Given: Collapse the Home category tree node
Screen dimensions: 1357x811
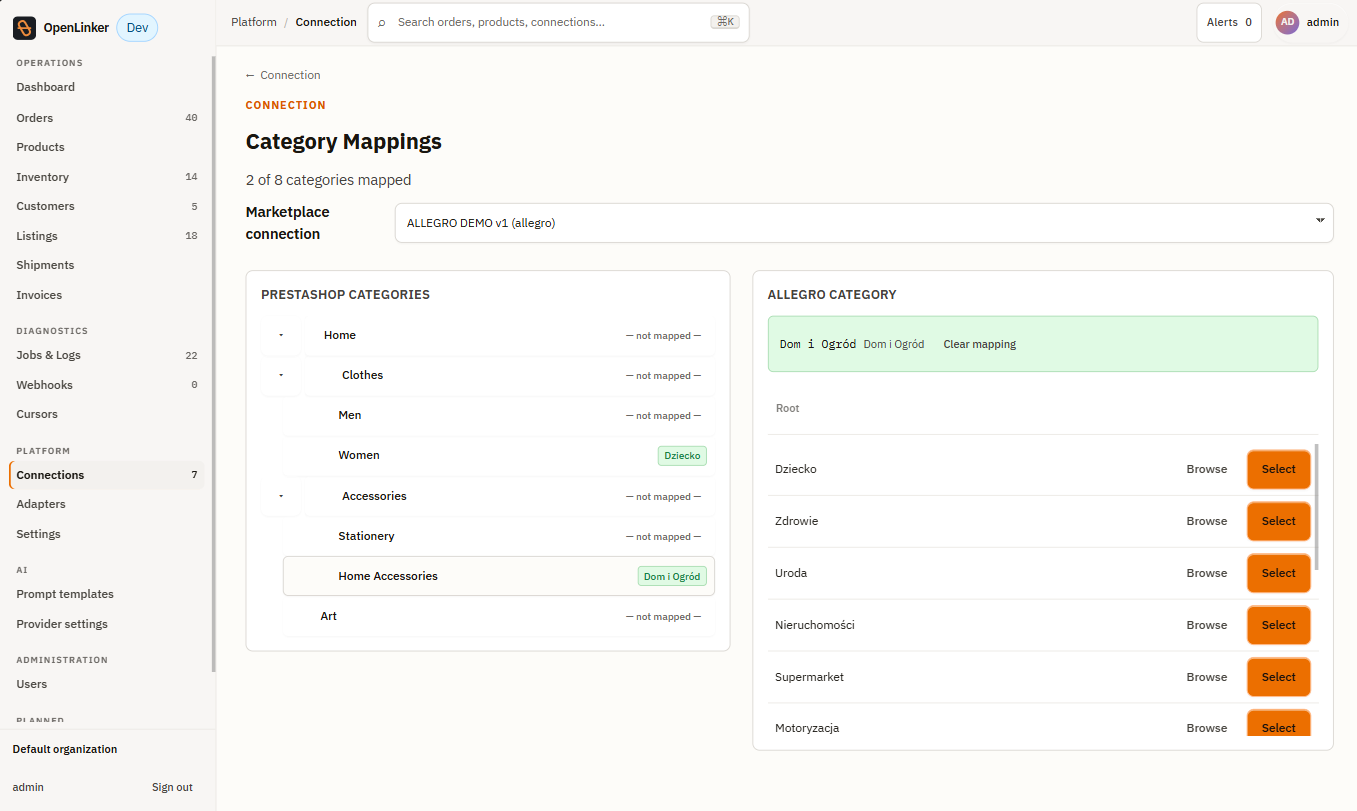Looking at the screenshot, I should tap(281, 335).
